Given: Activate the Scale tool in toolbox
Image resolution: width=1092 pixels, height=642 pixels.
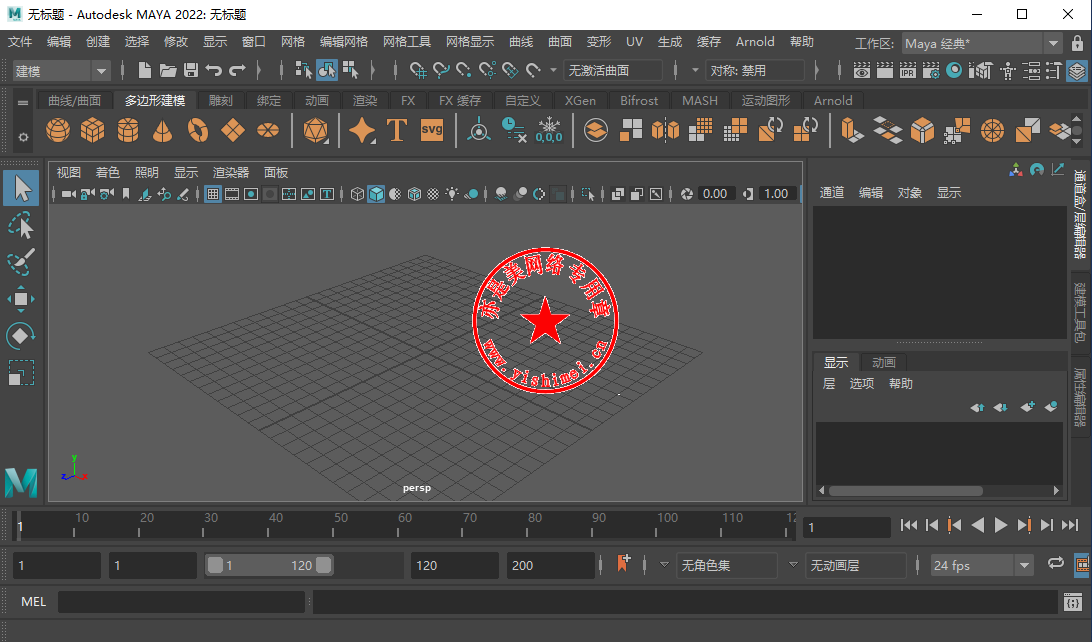Looking at the screenshot, I should [x=21, y=373].
